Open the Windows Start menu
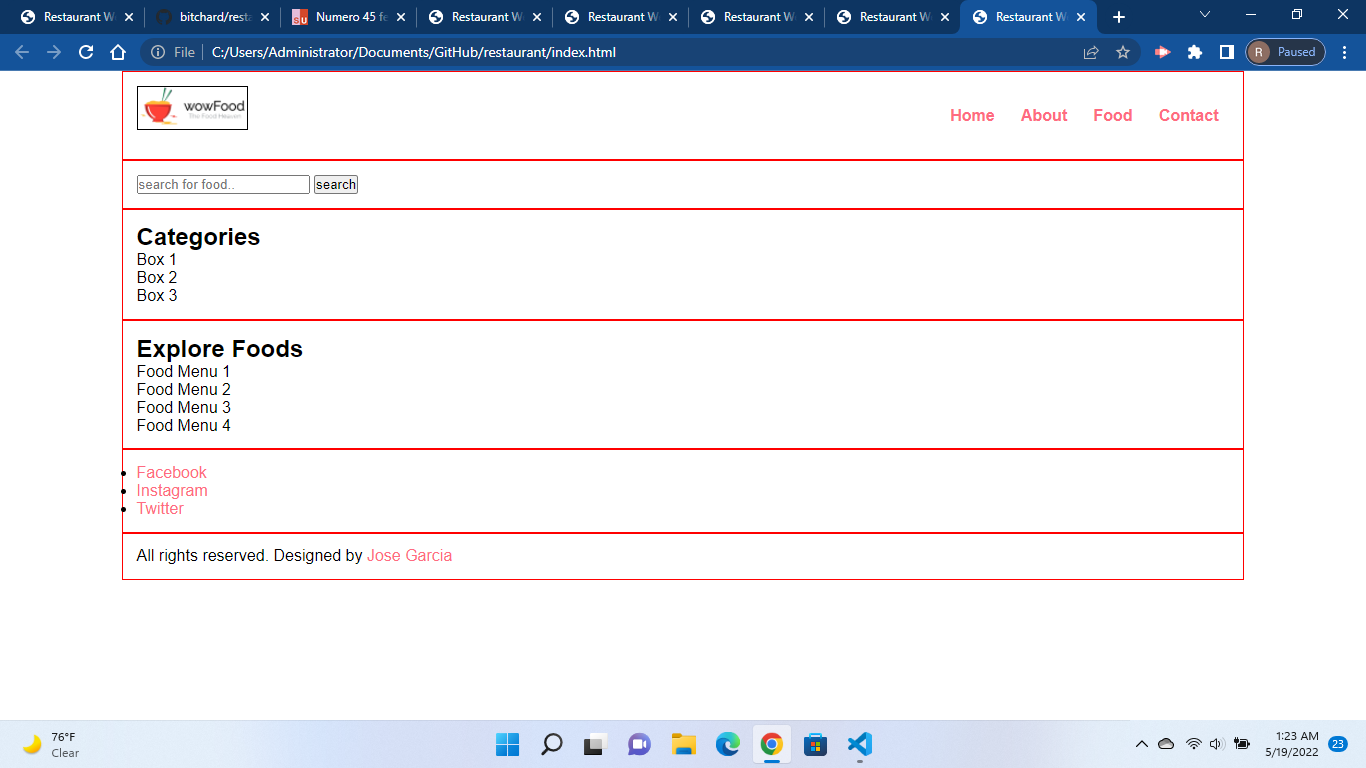The height and width of the screenshot is (768, 1366). (x=507, y=744)
